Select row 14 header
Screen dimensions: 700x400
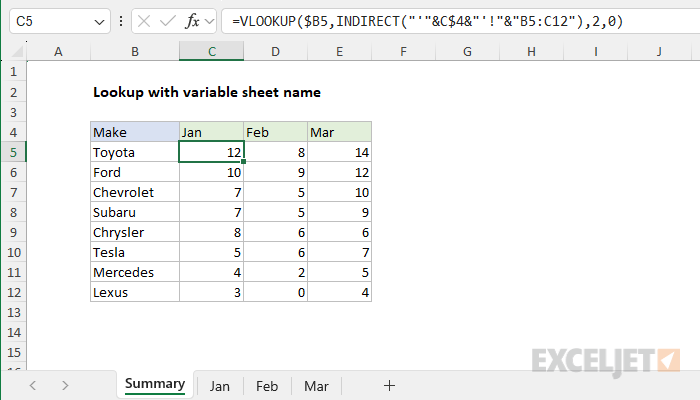(13, 333)
